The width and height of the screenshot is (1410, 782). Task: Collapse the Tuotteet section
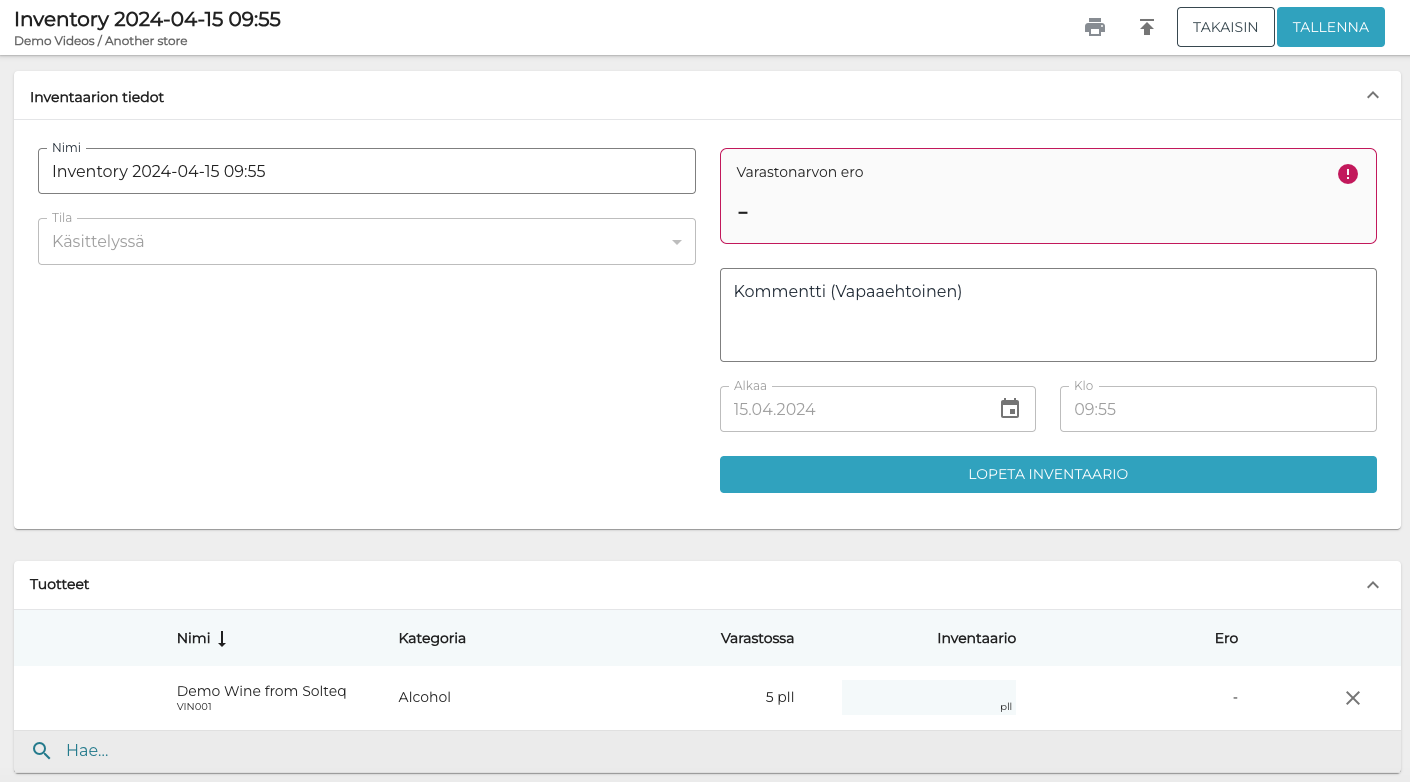click(1373, 585)
